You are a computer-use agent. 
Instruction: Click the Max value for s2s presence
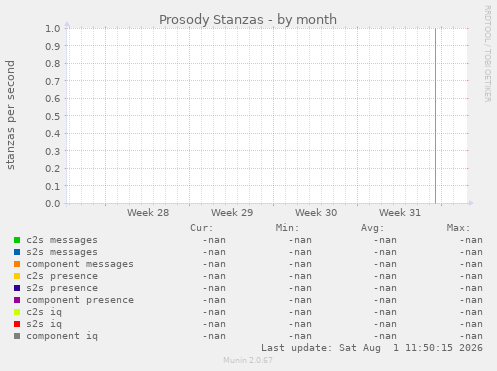(x=471, y=288)
